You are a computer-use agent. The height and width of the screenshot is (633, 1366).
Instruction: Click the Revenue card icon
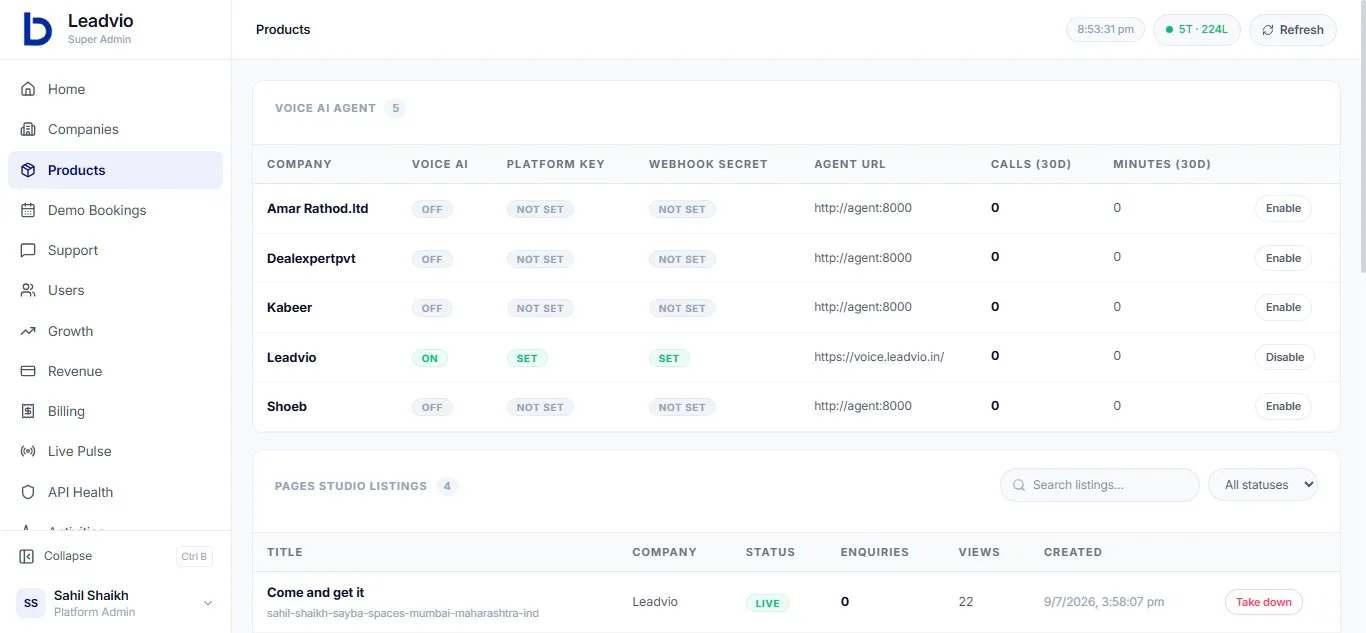tap(28, 371)
